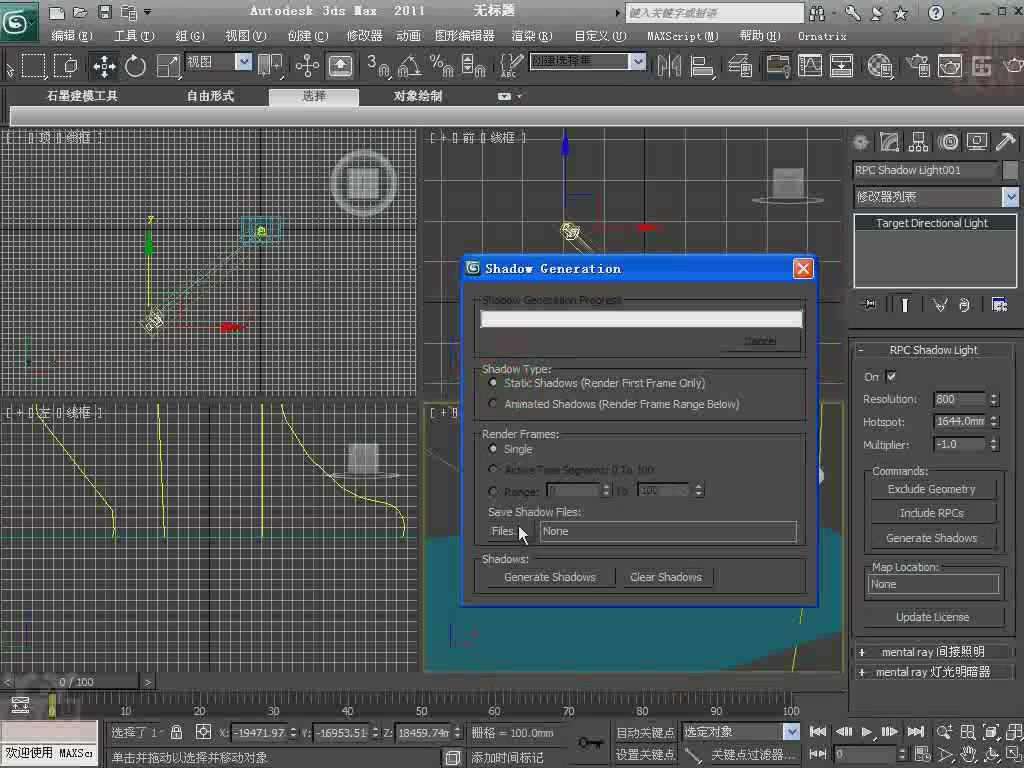Image resolution: width=1024 pixels, height=768 pixels.
Task: Select Single render frames option
Action: 493,449
